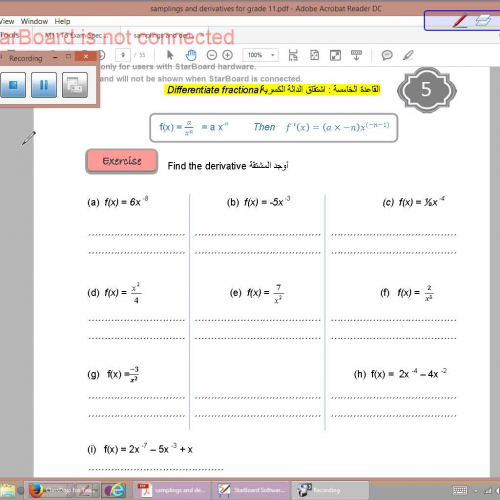
Task: Click problem (c) text
Action: pyautogui.click(x=413, y=202)
